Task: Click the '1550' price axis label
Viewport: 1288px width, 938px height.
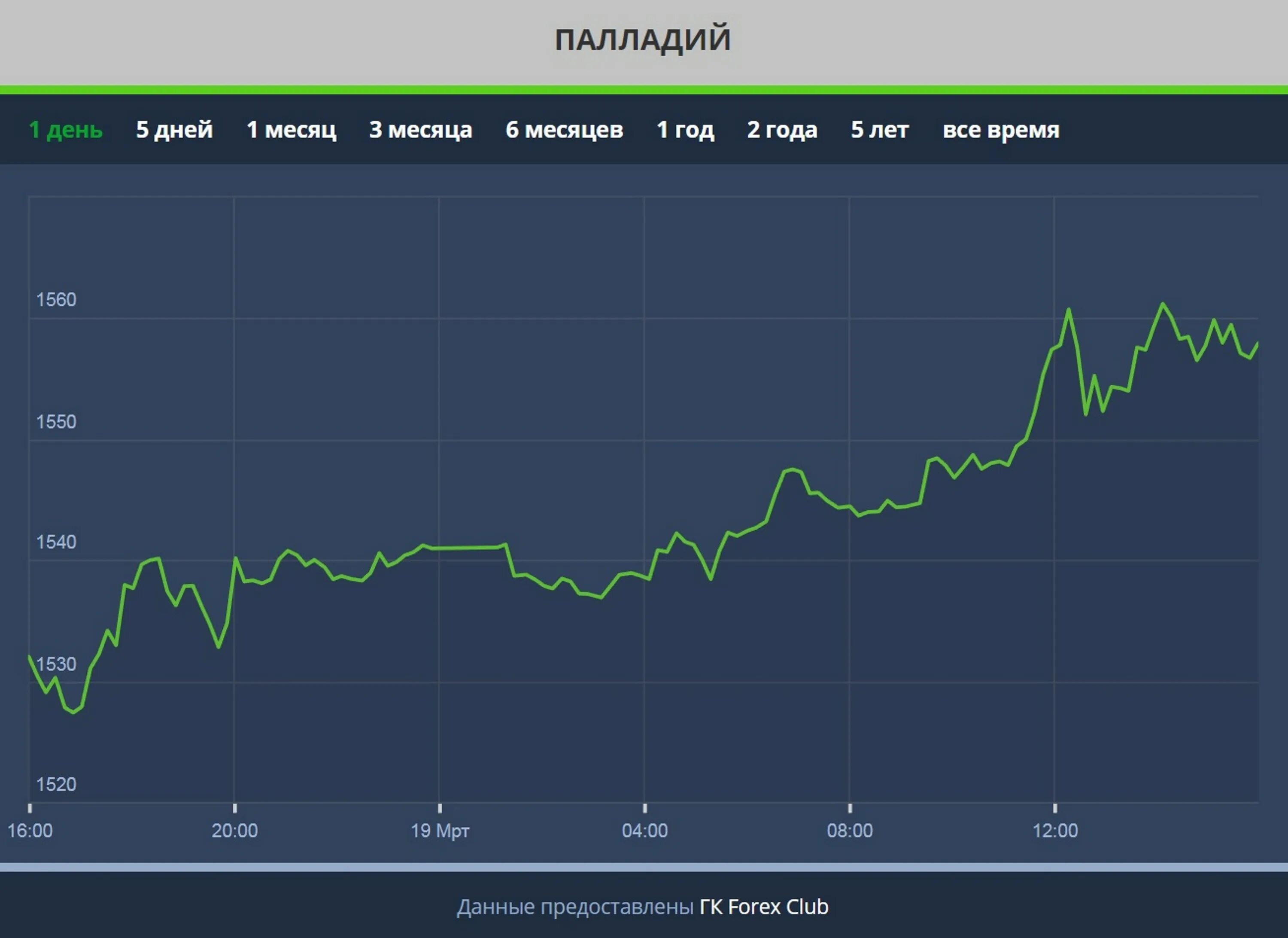Action: tap(56, 422)
